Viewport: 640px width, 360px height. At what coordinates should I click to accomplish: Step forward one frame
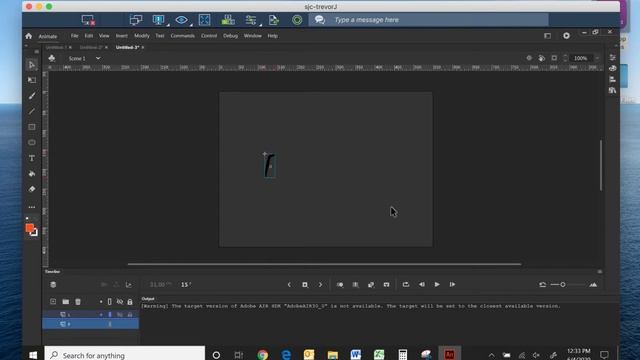tap(452, 284)
